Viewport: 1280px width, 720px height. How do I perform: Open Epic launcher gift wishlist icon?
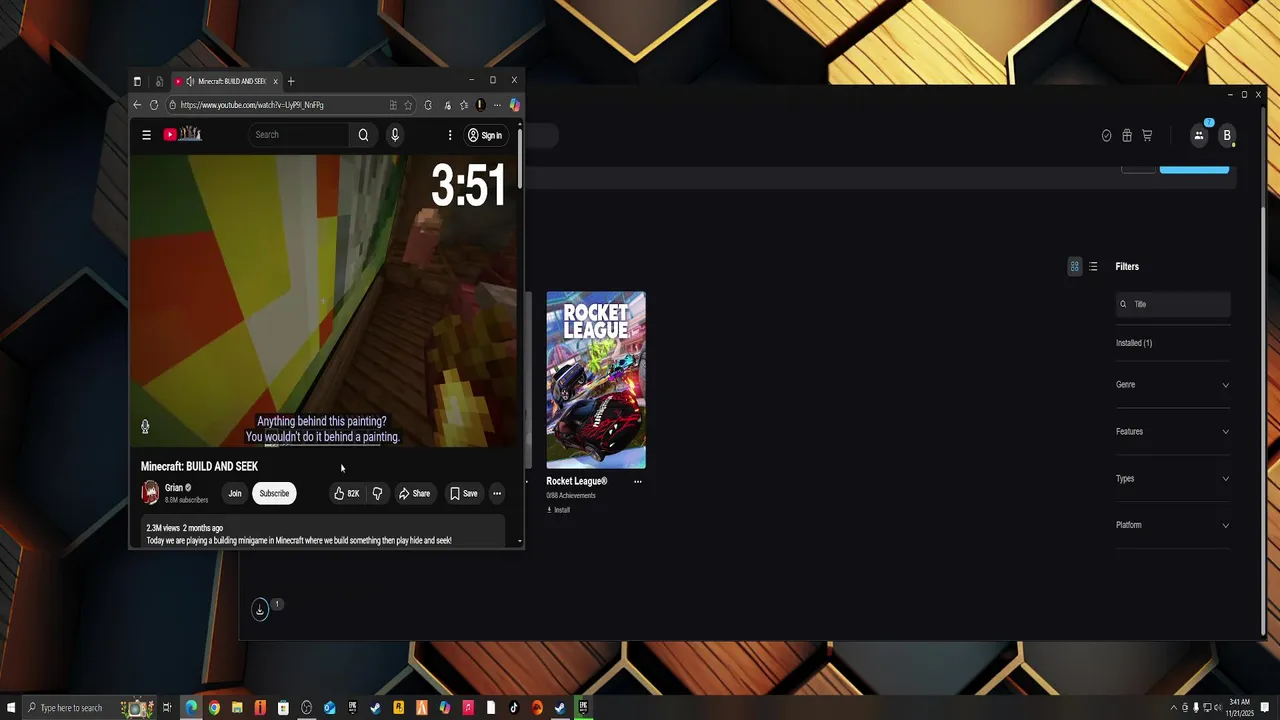click(x=1127, y=136)
